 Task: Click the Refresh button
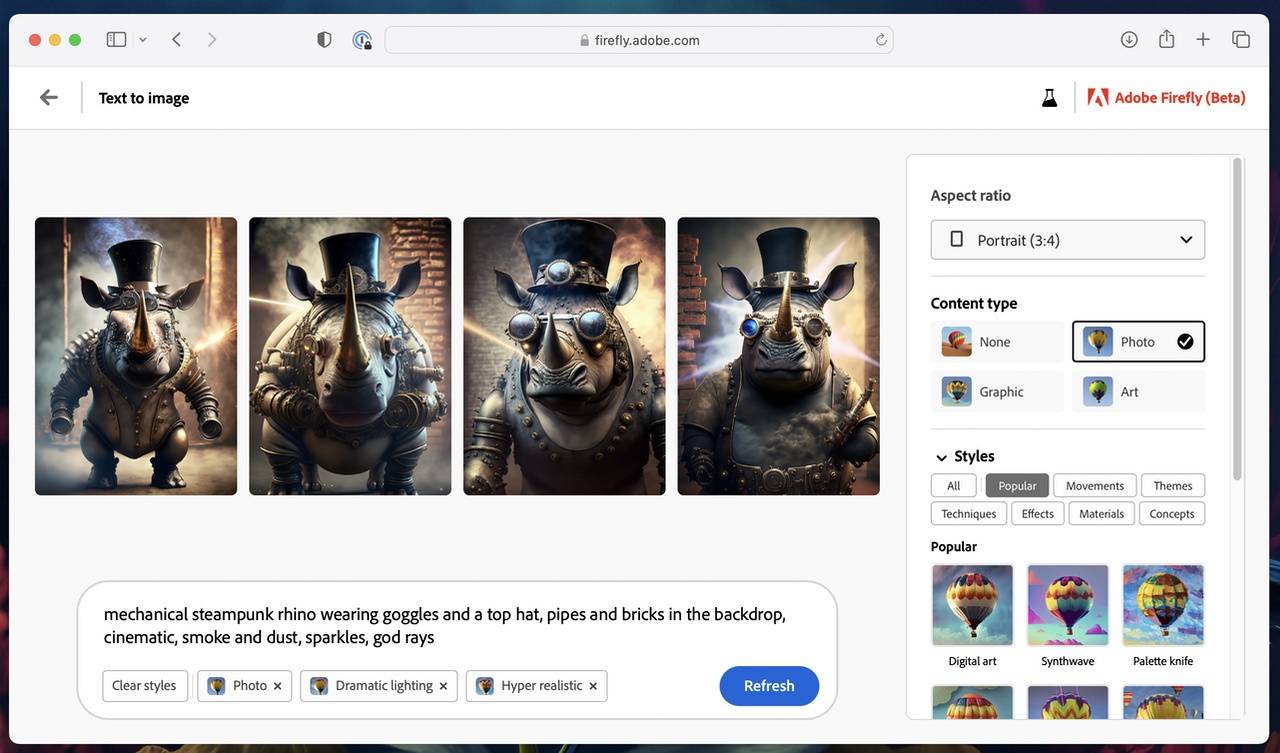coord(769,686)
